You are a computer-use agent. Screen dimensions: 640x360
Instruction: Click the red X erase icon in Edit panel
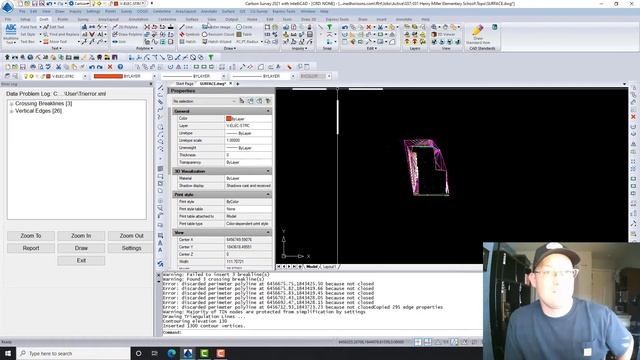pos(369,27)
